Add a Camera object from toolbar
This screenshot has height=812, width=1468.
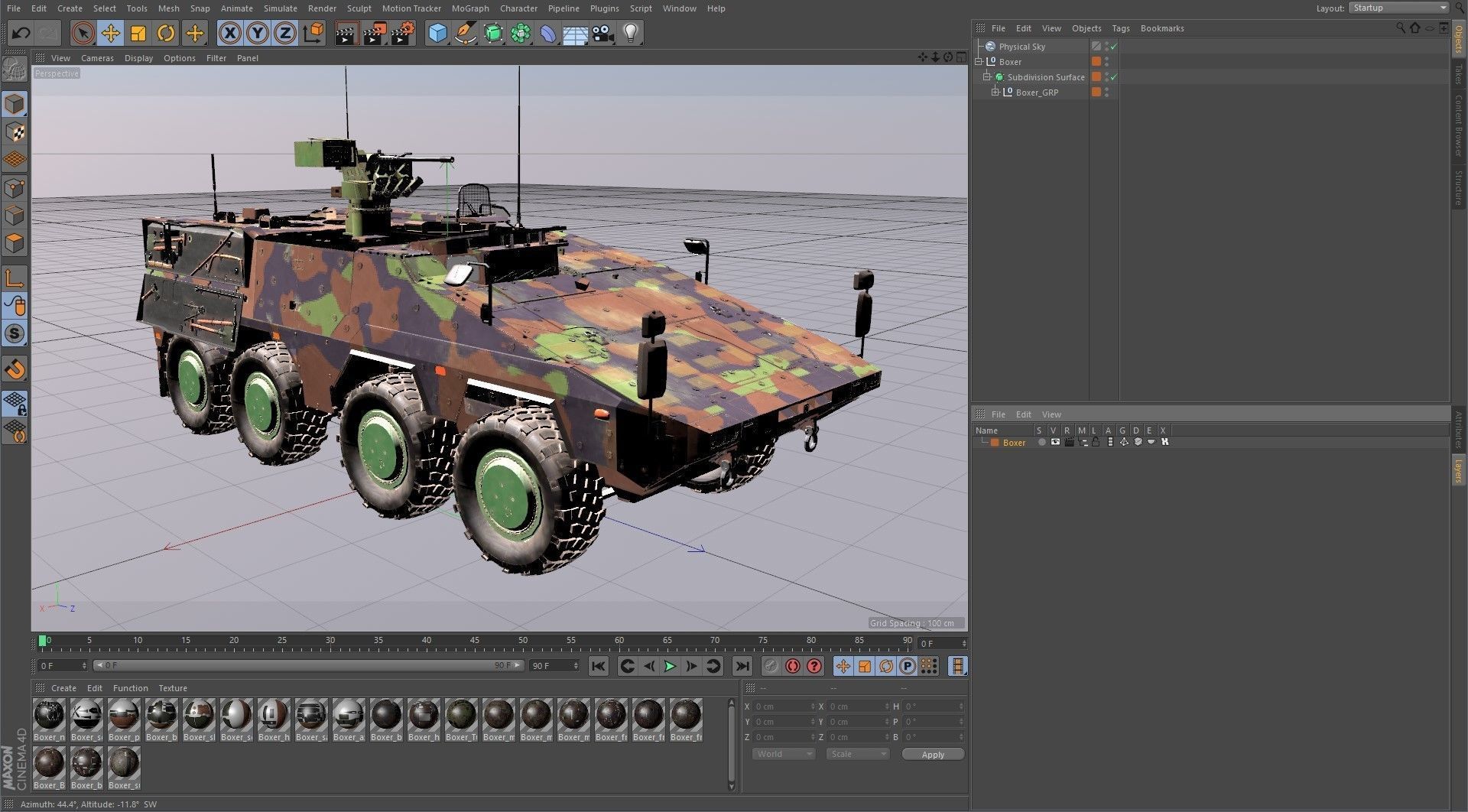pos(603,33)
